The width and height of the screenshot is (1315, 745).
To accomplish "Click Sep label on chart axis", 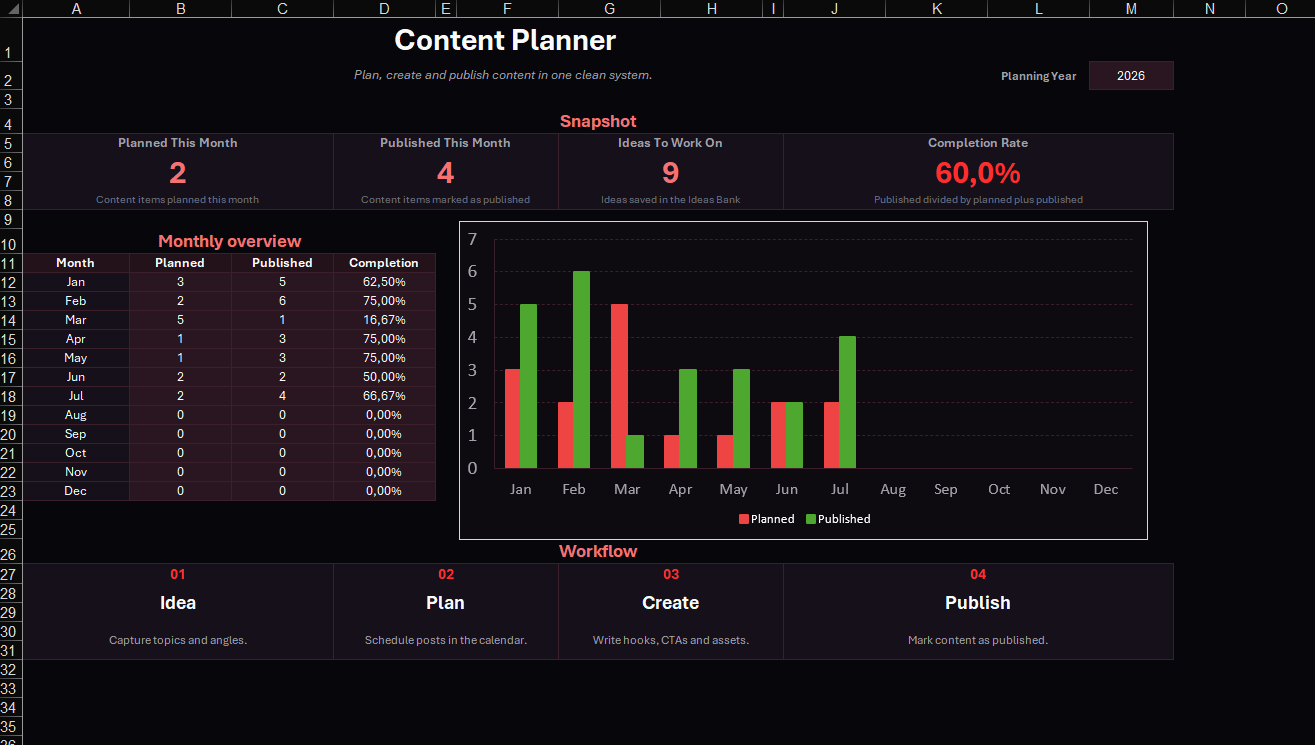I will (x=946, y=489).
